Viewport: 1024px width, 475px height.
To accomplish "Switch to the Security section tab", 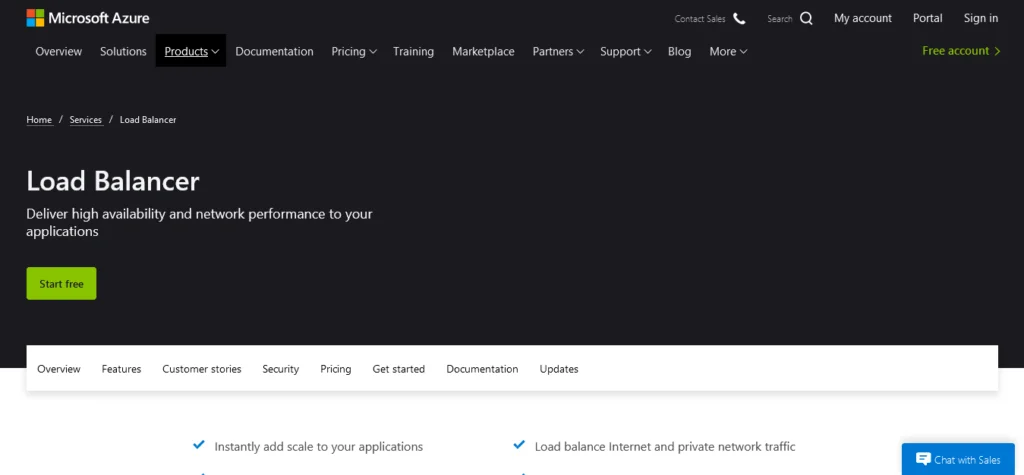I will click(x=281, y=369).
